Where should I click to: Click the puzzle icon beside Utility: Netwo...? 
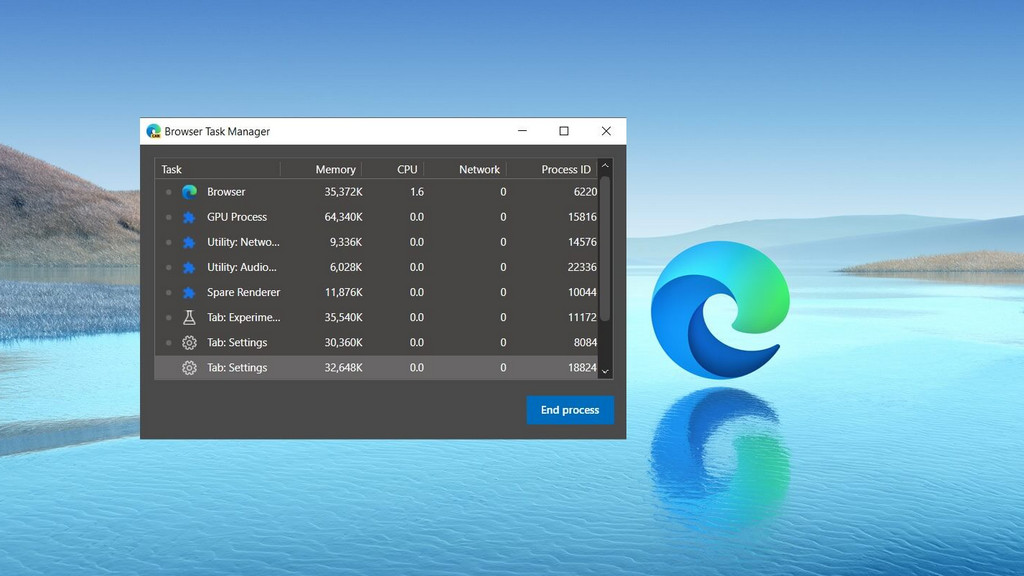click(189, 242)
